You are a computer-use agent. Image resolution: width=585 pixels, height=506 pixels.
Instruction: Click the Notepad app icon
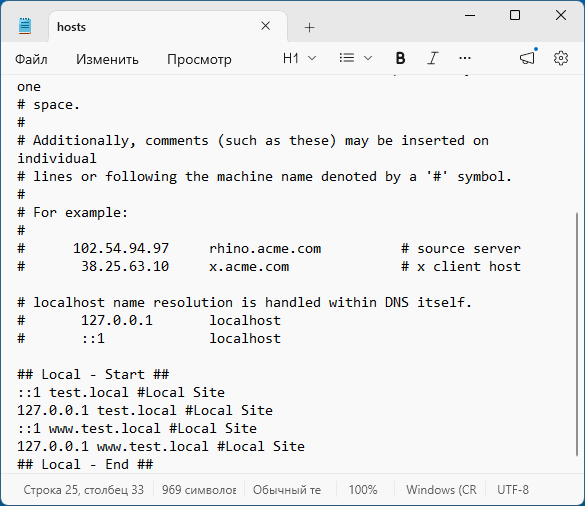[25, 26]
